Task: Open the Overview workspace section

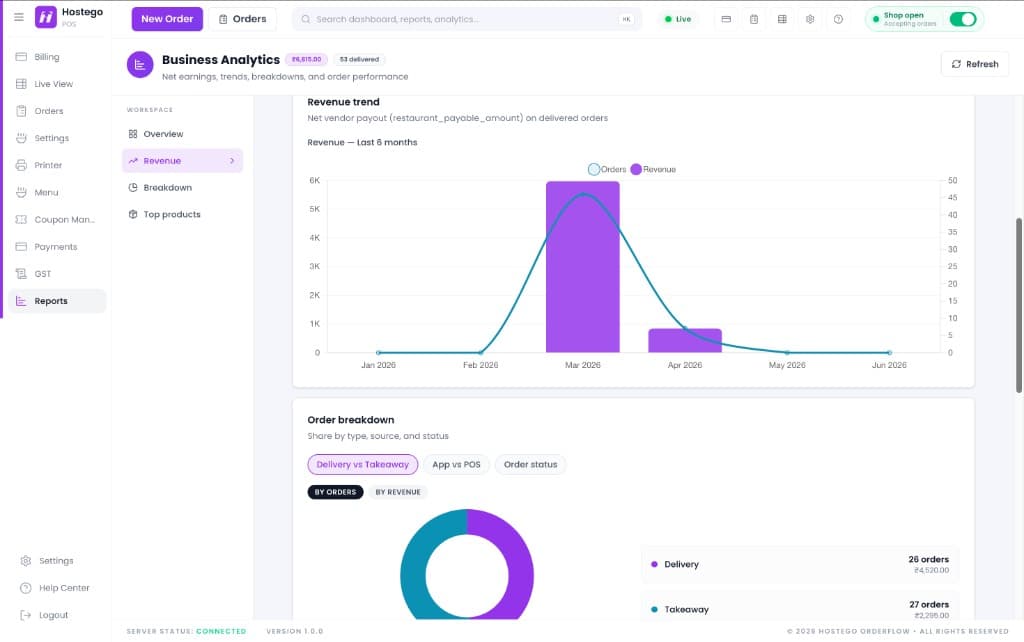Action: (x=182, y=134)
